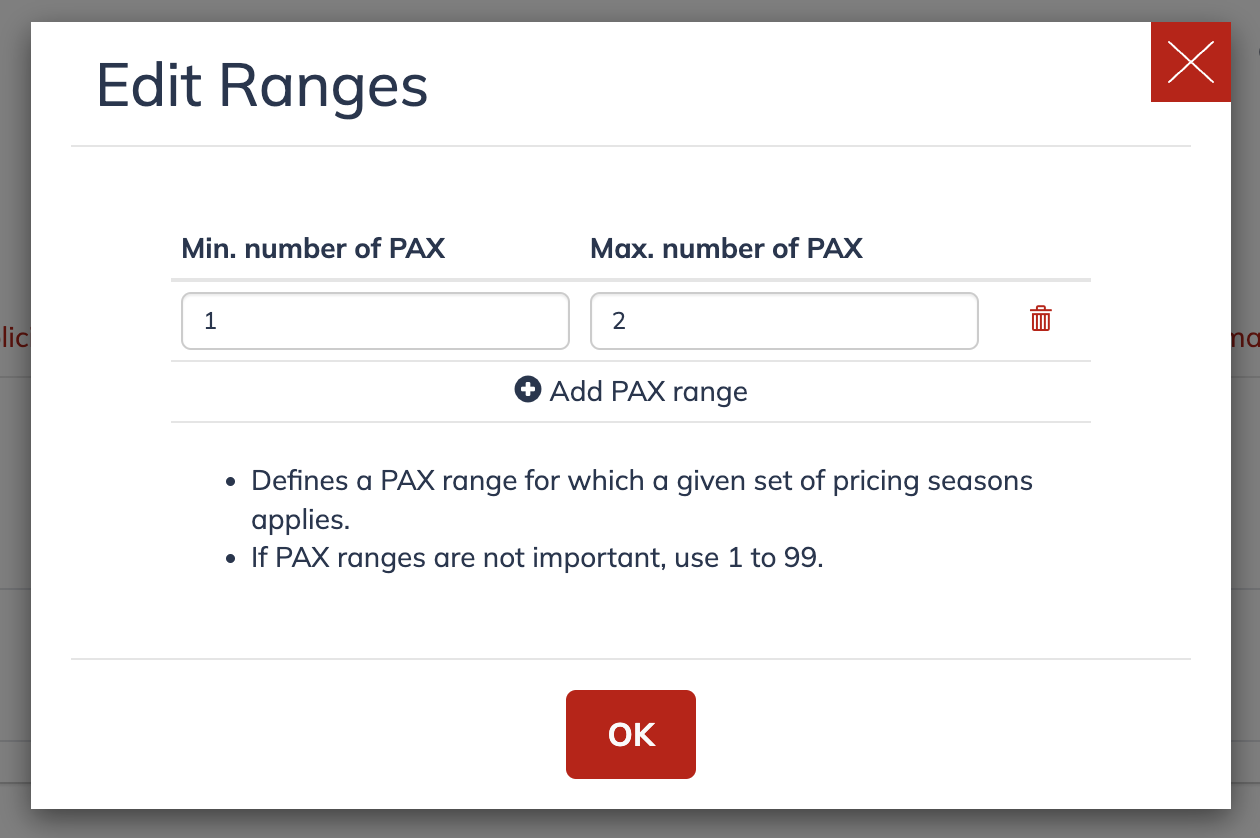
Task: Click the plus circle icon beside Add PAX range
Action: point(527,390)
